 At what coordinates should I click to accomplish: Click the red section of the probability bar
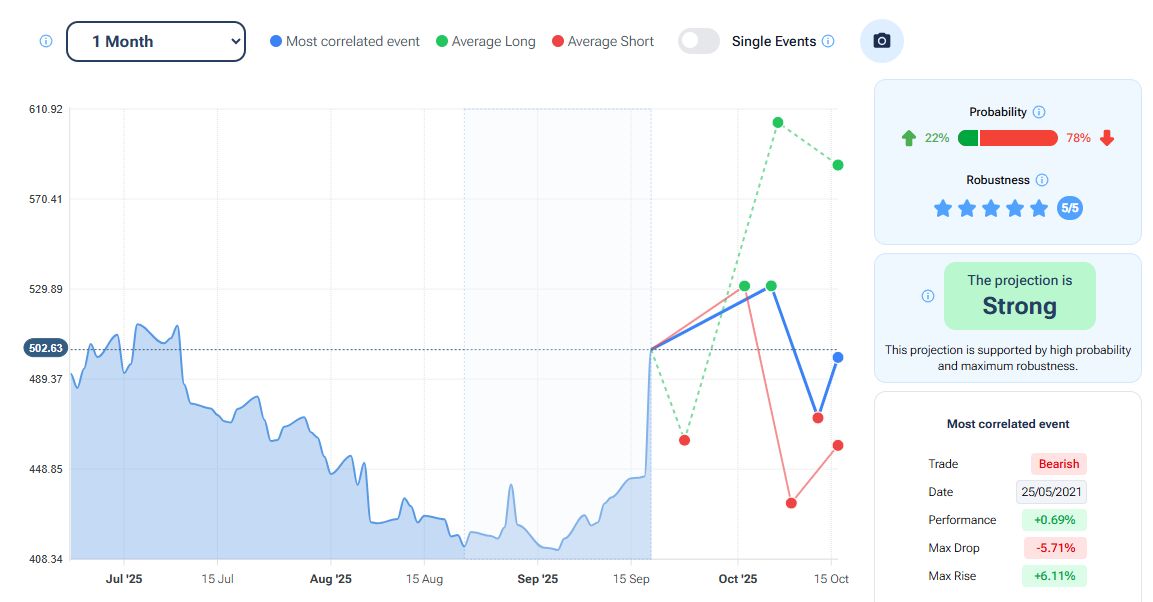(x=1018, y=137)
